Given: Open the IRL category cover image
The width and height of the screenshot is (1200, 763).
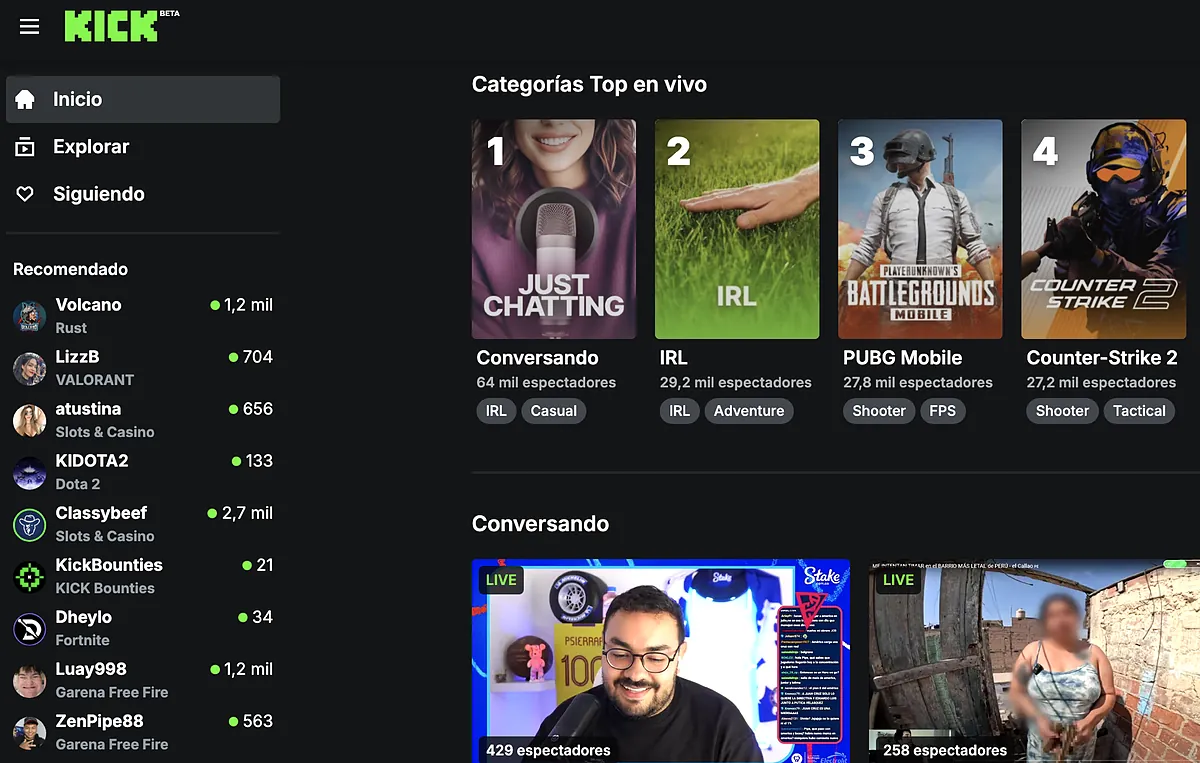Looking at the screenshot, I should 737,229.
